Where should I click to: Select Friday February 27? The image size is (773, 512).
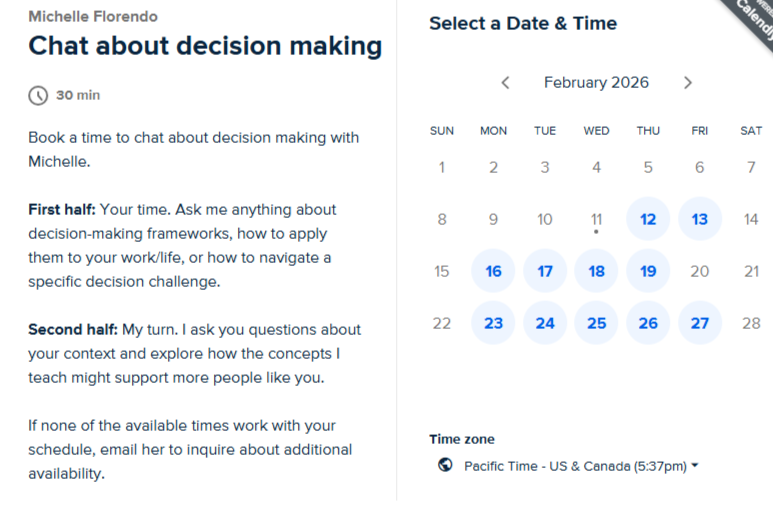click(x=700, y=323)
